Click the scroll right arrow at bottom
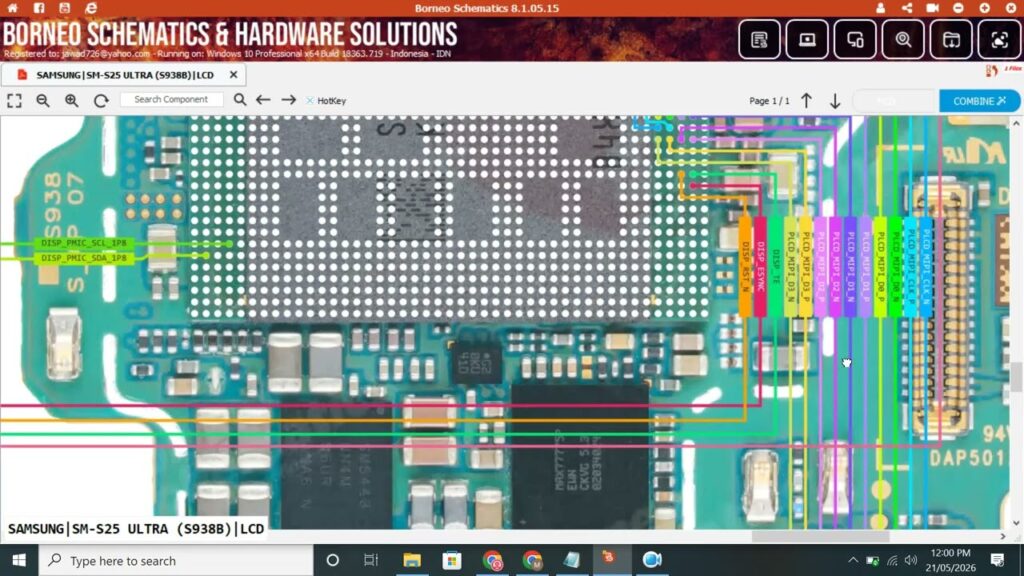The image size is (1024, 576). pos(1003,536)
